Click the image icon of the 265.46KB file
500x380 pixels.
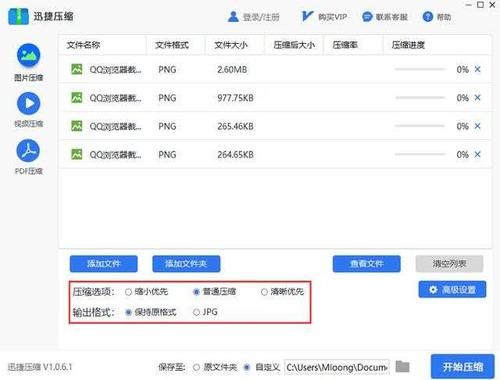(x=77, y=126)
